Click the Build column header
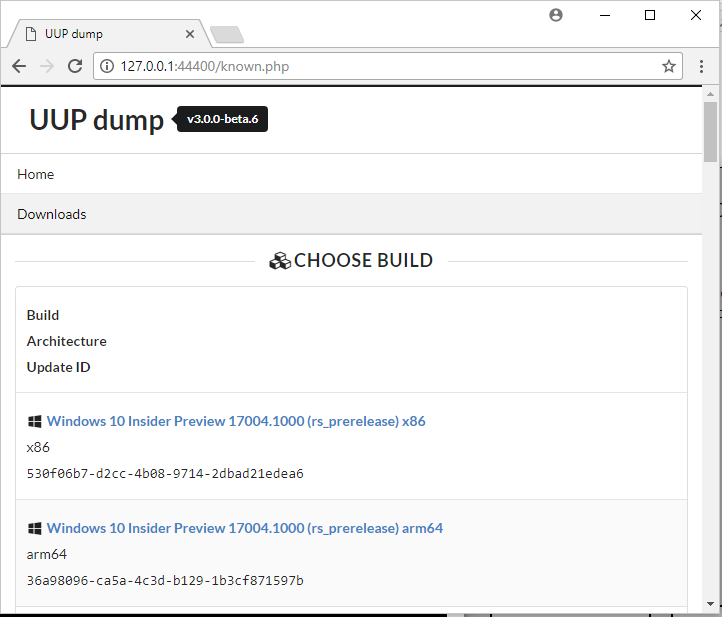 43,315
